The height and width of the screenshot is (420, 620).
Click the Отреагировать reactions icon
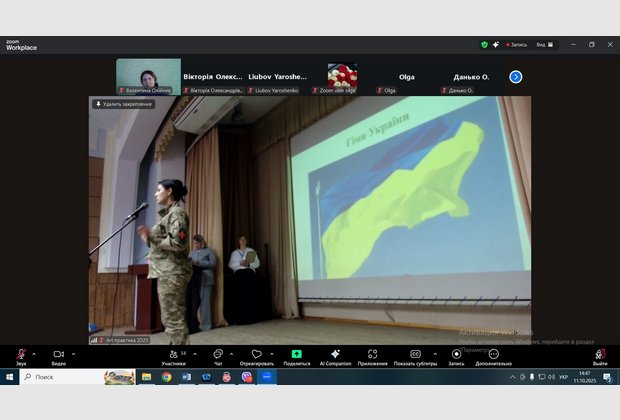coord(256,354)
